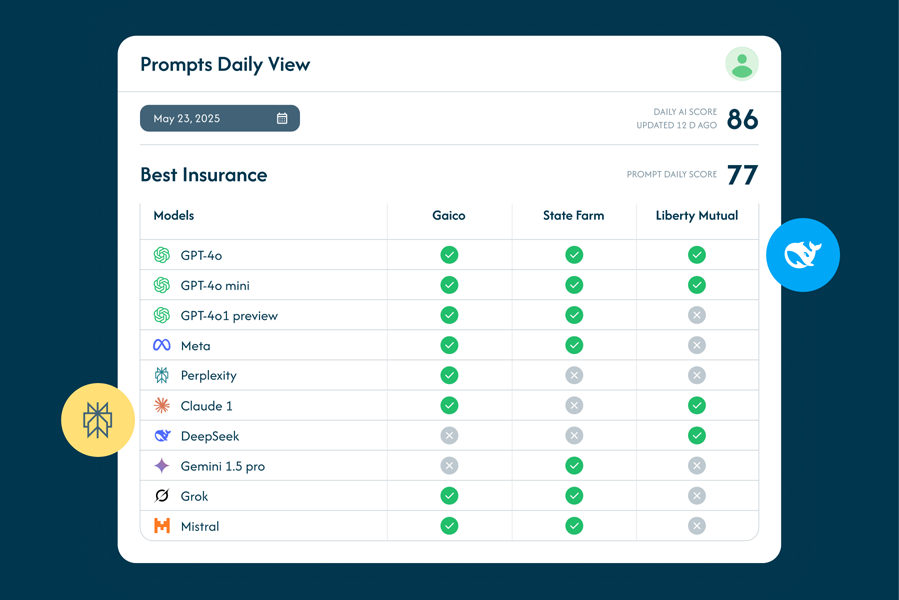The image size is (899, 600).
Task: Click Perplexity's gray X under State Farm
Action: [x=574, y=375]
